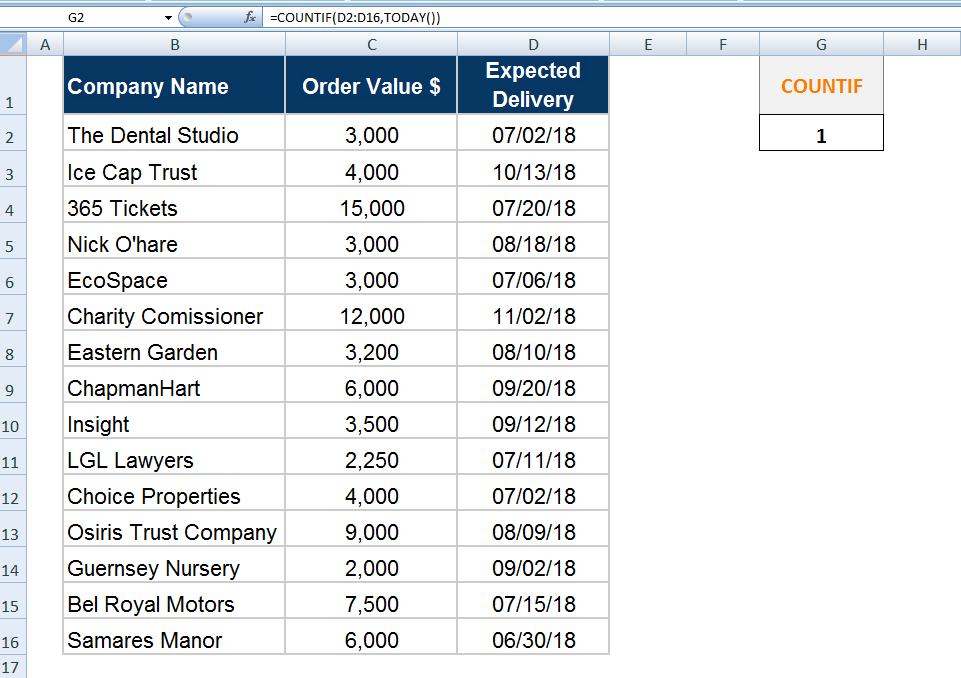Click the 06/30/18 delivery date cell
This screenshot has height=678, width=961.
pos(533,640)
